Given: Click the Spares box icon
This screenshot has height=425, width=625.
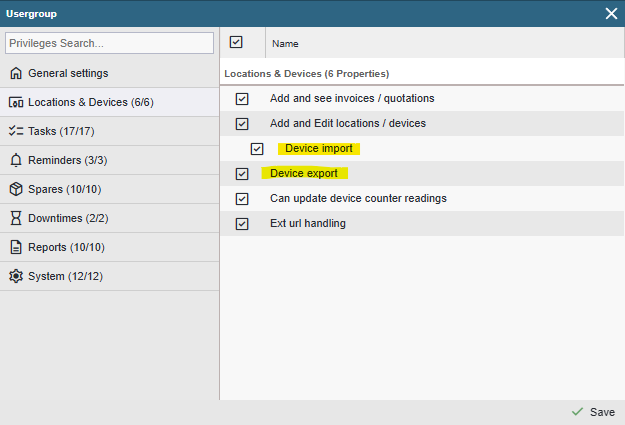Looking at the screenshot, I should [16, 189].
